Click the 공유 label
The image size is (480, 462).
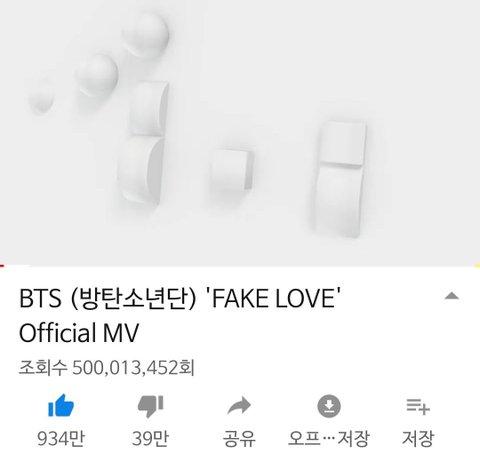tap(239, 438)
